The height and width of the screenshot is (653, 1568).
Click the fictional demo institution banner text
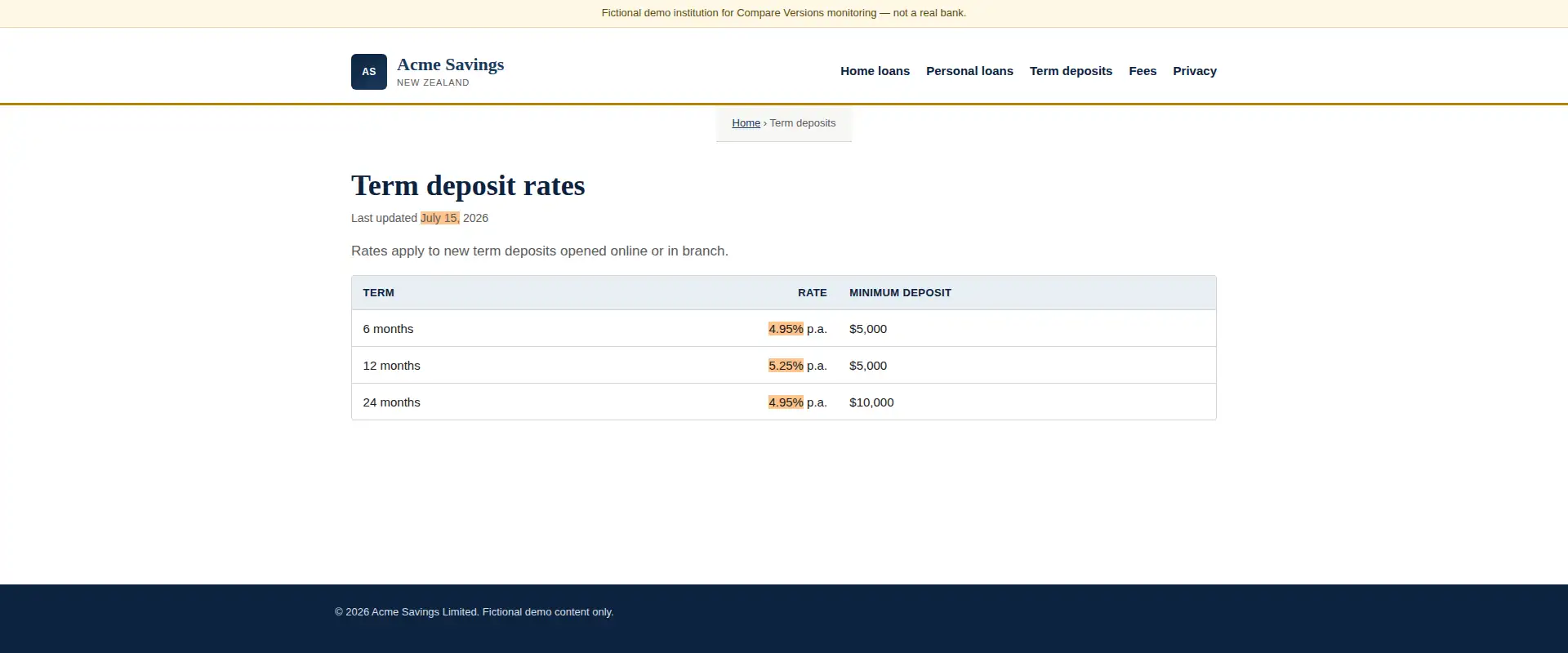point(784,13)
